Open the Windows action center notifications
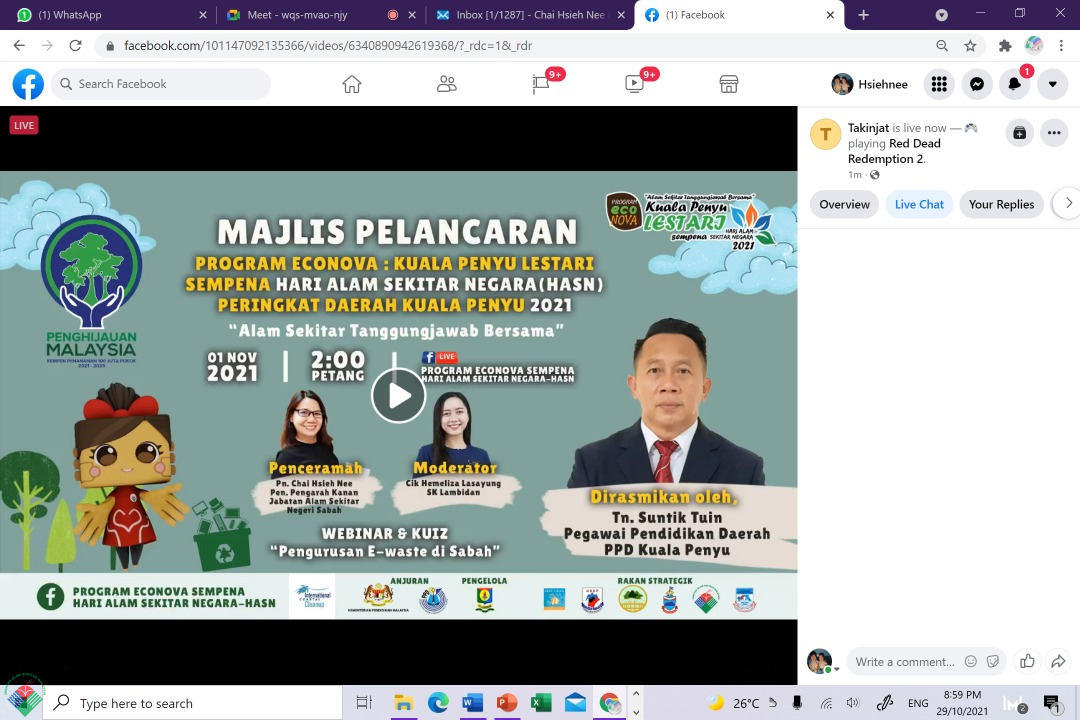This screenshot has height=720, width=1080. [1052, 703]
